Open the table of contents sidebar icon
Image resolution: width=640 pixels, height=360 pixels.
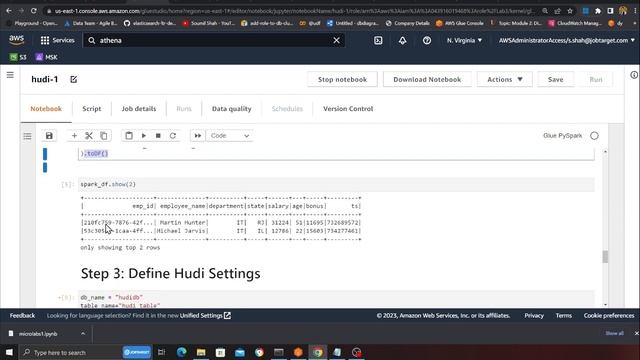tap(27, 136)
